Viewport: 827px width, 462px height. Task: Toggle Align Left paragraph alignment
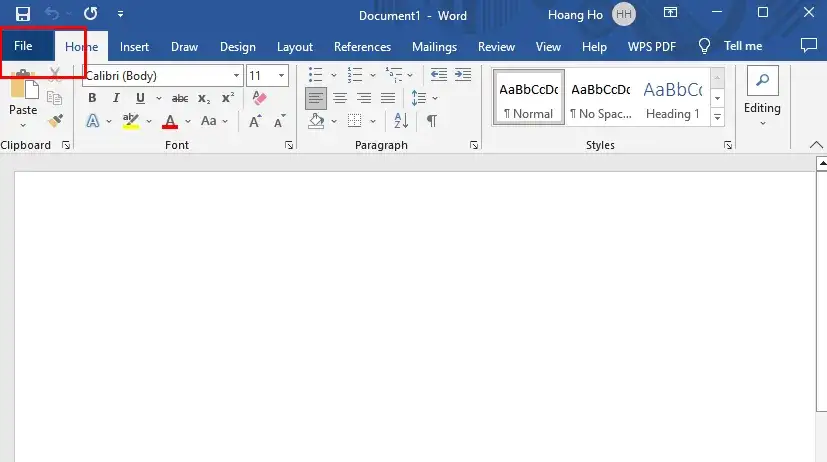pyautogui.click(x=315, y=98)
